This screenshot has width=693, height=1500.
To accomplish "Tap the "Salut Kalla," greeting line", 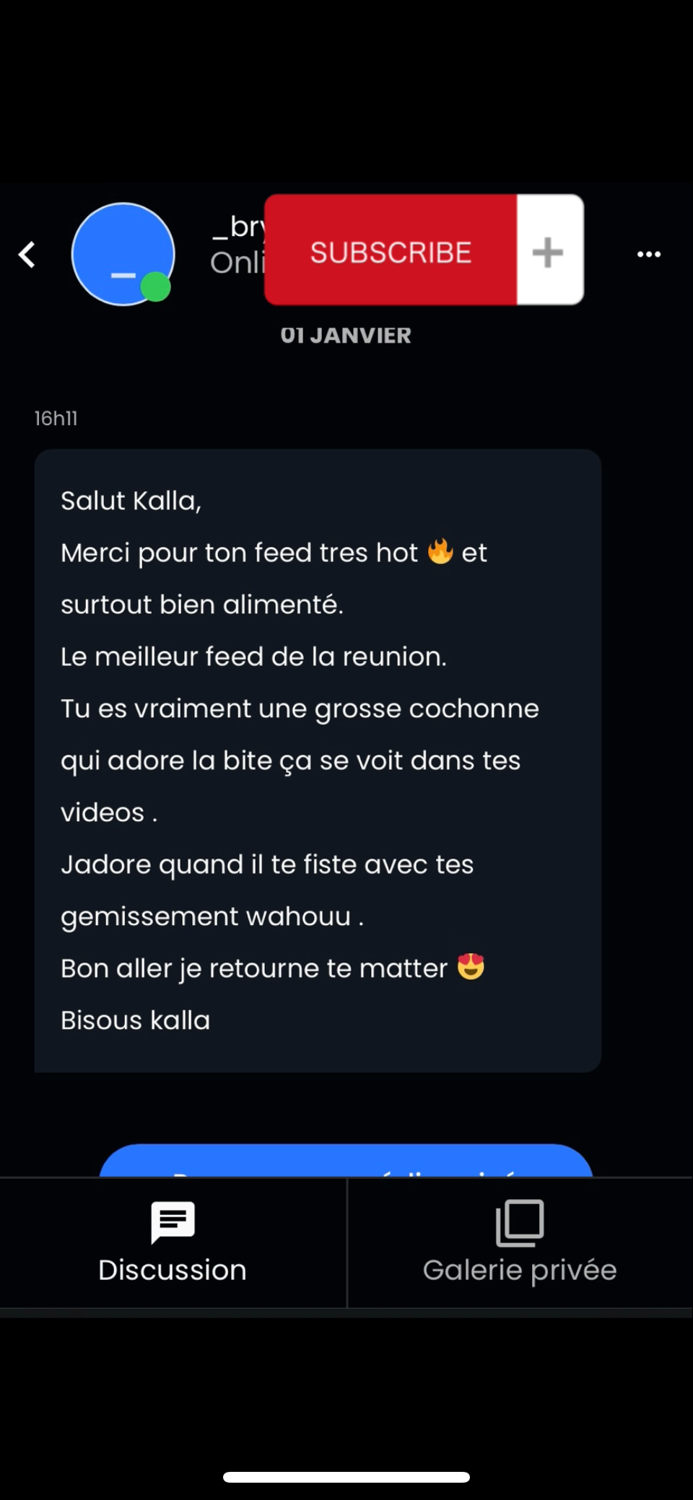I will click(x=131, y=500).
